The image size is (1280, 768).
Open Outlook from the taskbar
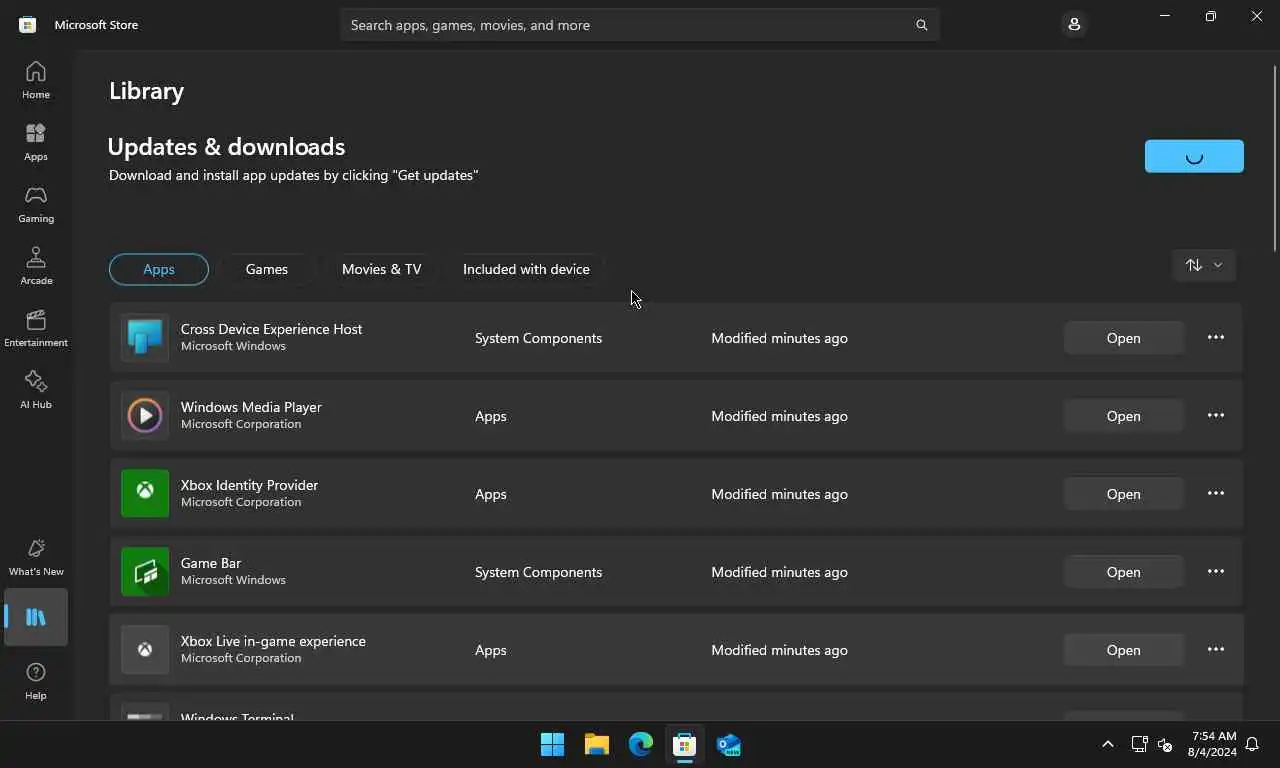coord(729,745)
